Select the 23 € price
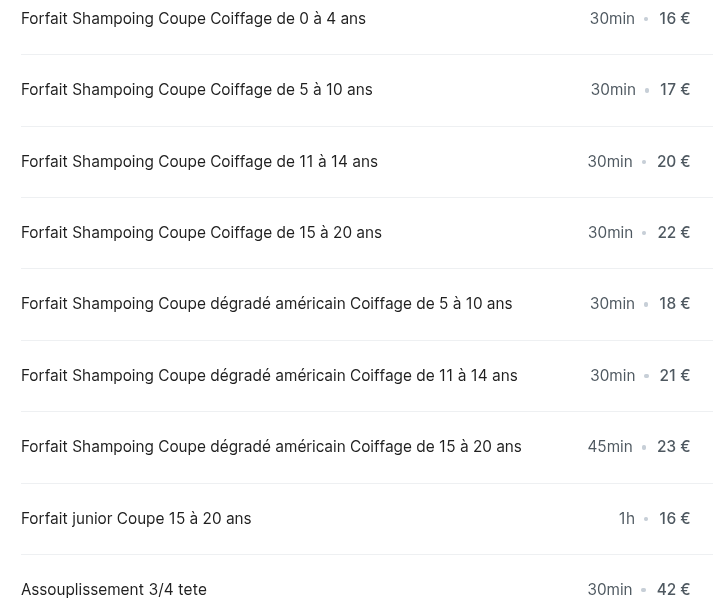The width and height of the screenshot is (713, 616). coord(673,446)
